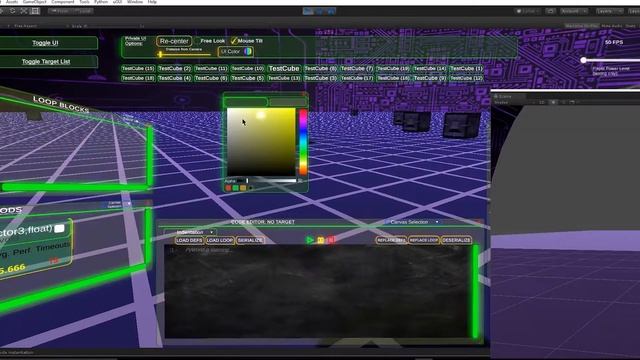The width and height of the screenshot is (640, 360).
Task: Open the Component menu
Action: (x=62, y=2)
